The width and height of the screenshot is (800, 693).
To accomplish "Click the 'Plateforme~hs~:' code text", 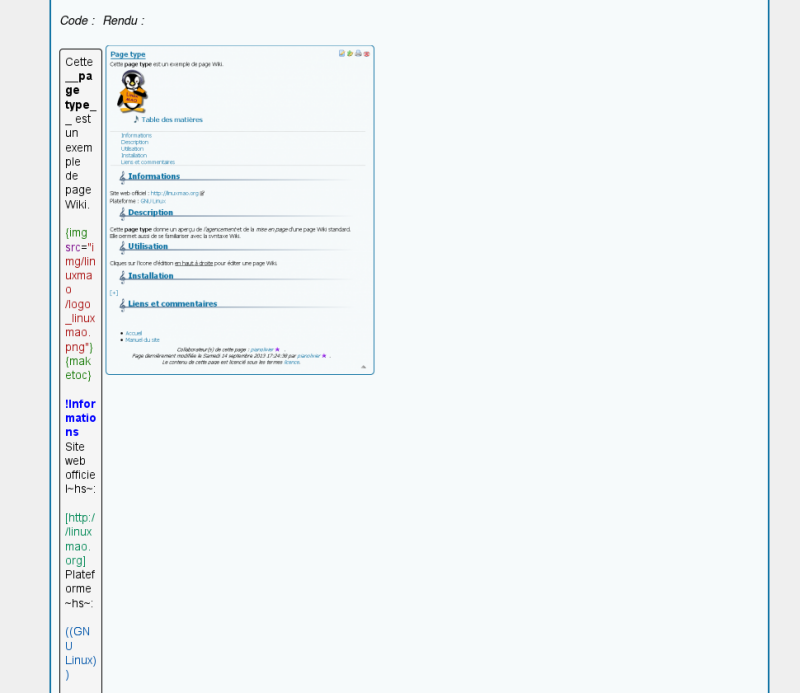I will (80, 589).
